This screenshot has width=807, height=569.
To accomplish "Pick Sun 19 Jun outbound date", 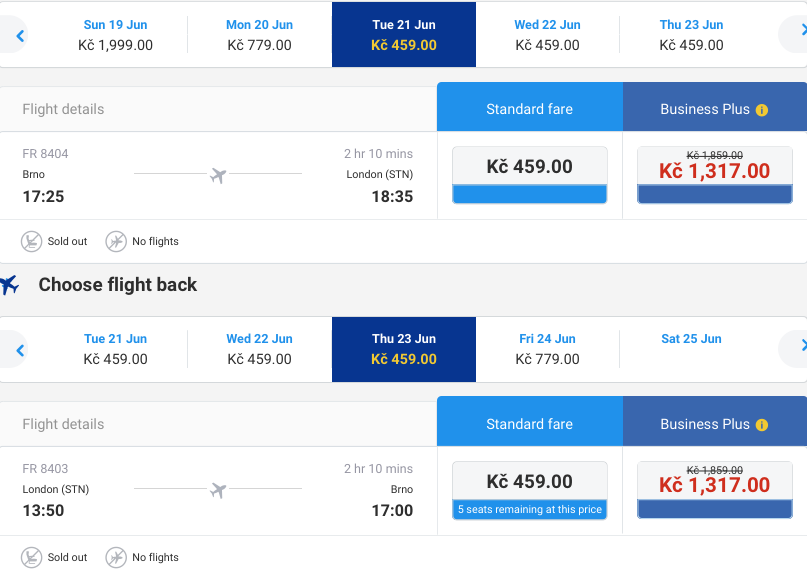I will [x=115, y=34].
